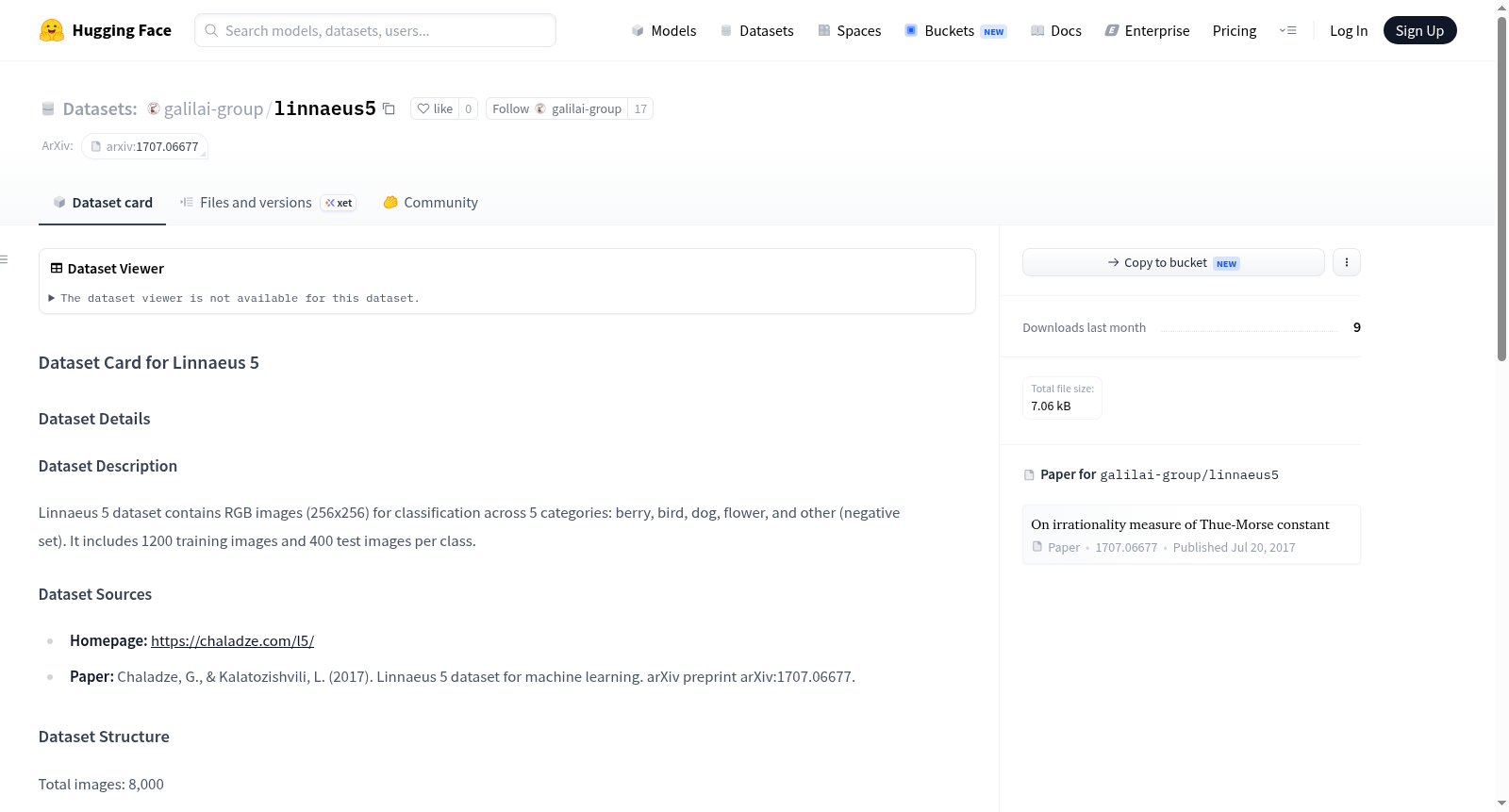The image size is (1509, 812).
Task: Click the Community tab emoji icon
Action: pos(390,202)
